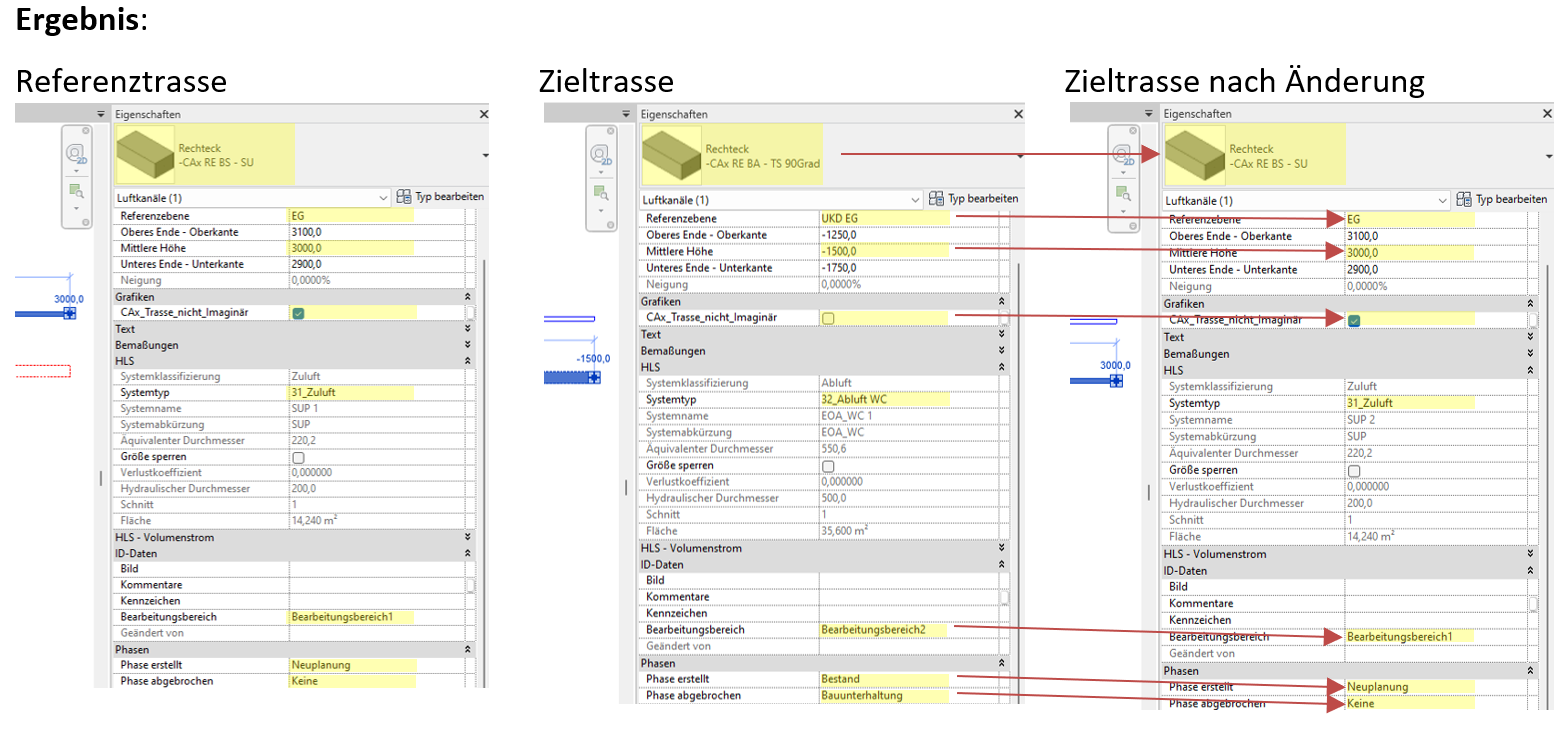1568x733 pixels.
Task: Click the duct end grip below the -1500,0 label
Action: (594, 377)
